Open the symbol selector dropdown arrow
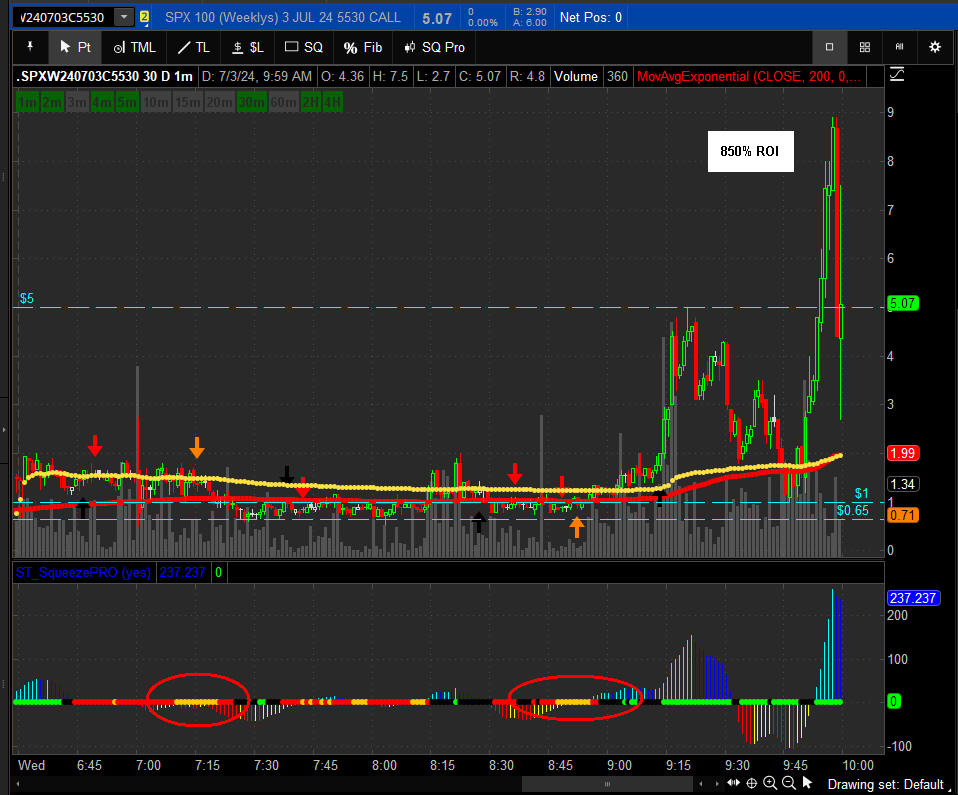Image resolution: width=958 pixels, height=795 pixels. pos(123,17)
